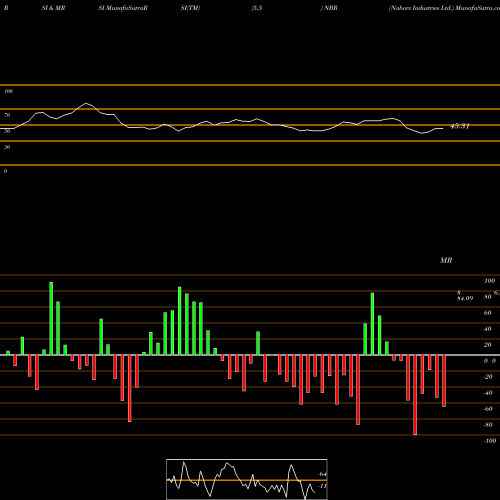
Task: Click the Nabors Industries Ltd. header text
Action: coord(421,8)
